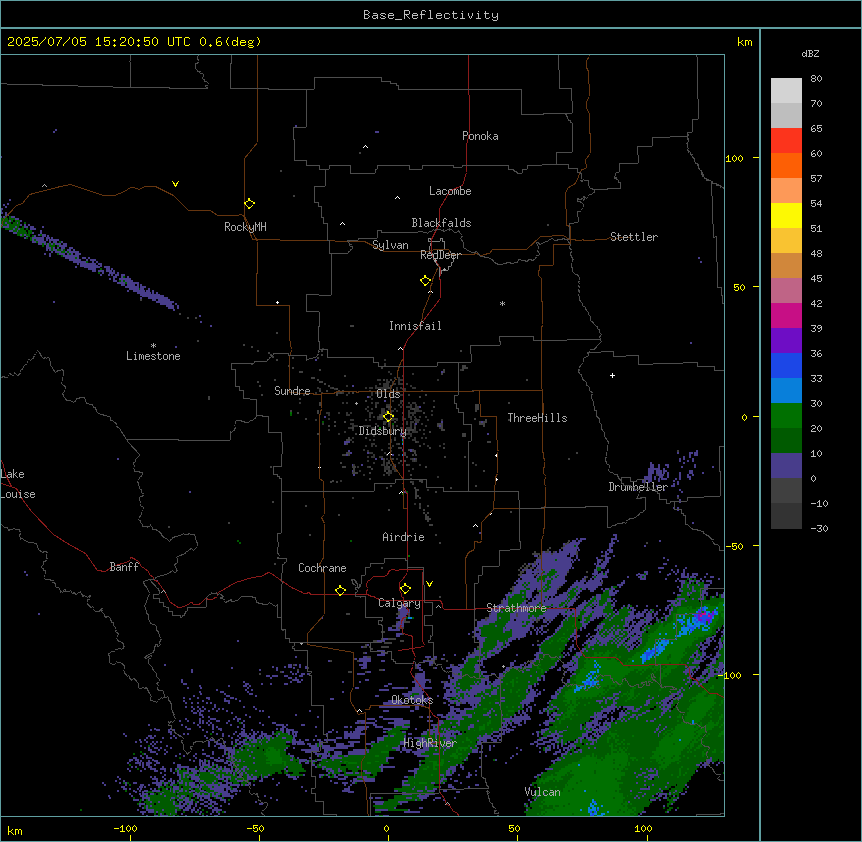Click the Sylvan label
Image resolution: width=862 pixels, height=842 pixels.
point(390,245)
